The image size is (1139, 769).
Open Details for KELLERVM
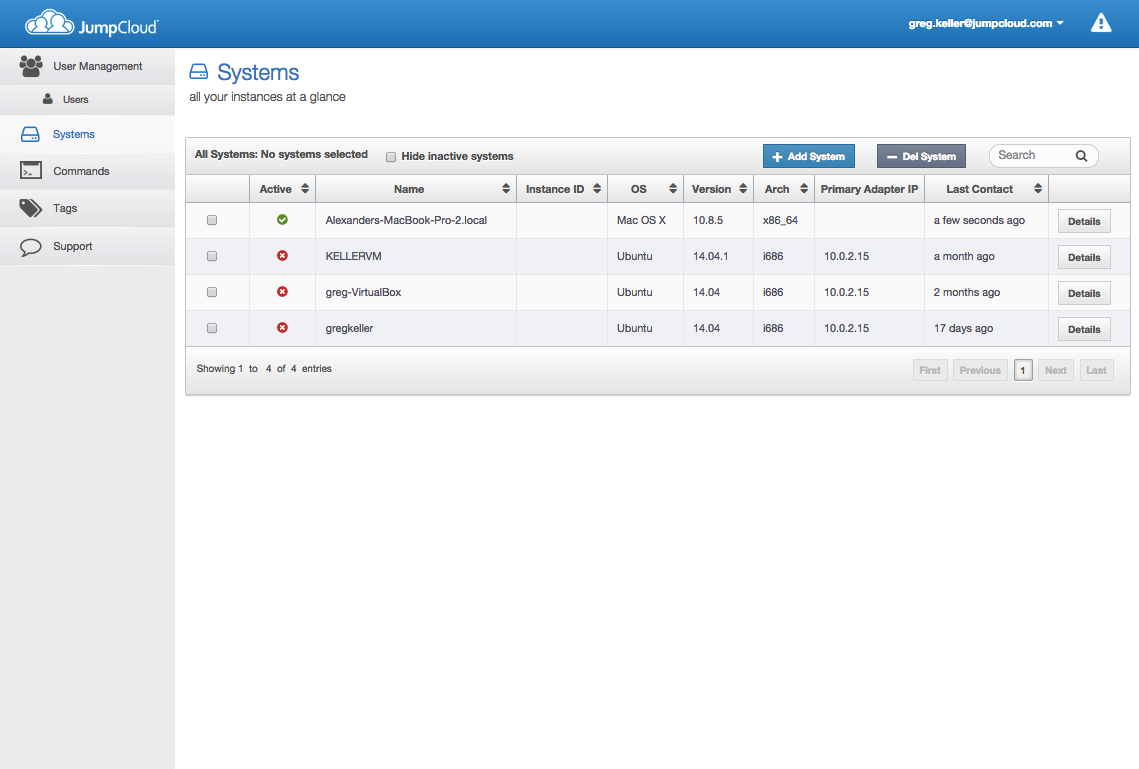[x=1084, y=257]
